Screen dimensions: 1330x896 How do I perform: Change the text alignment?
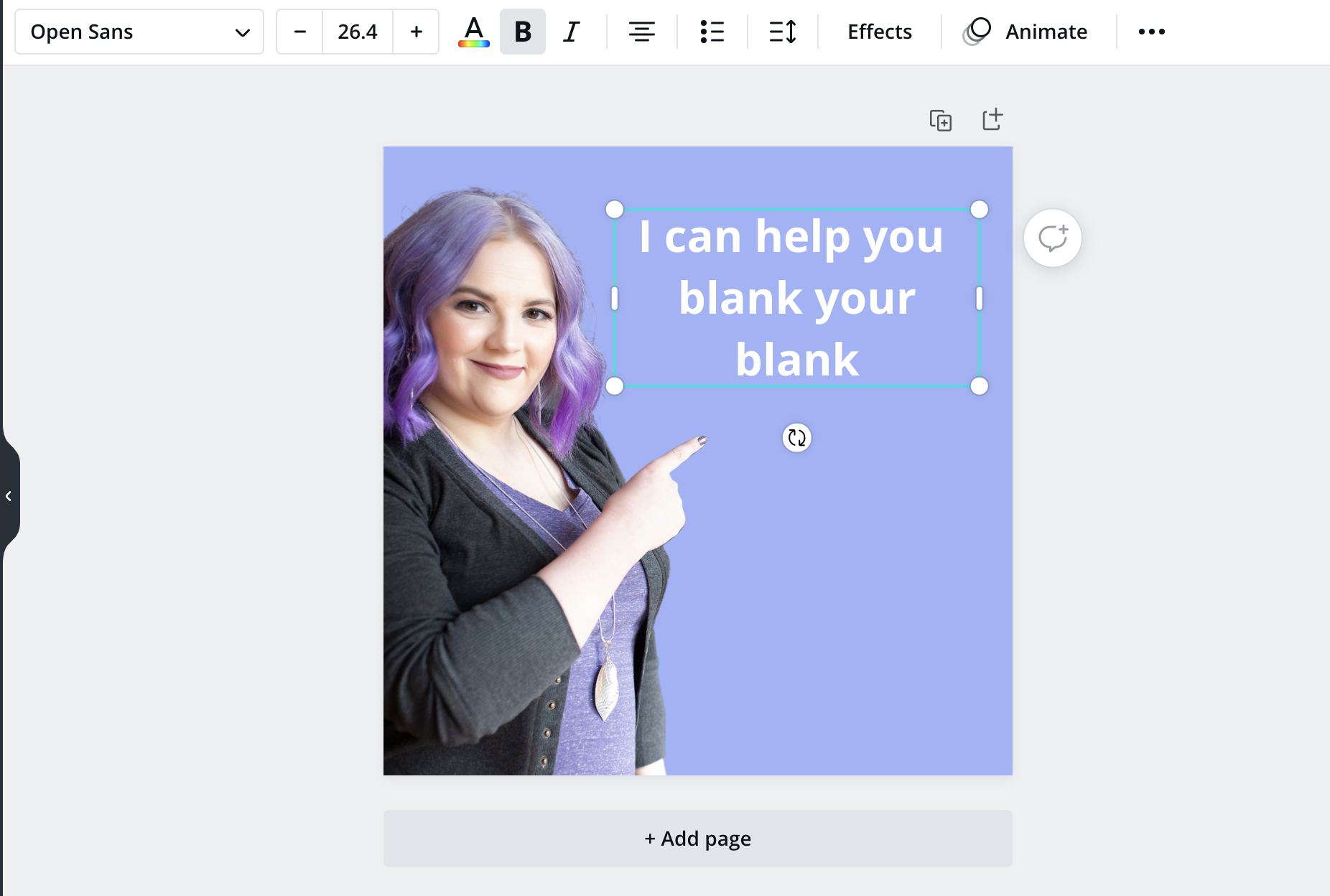pyautogui.click(x=641, y=32)
